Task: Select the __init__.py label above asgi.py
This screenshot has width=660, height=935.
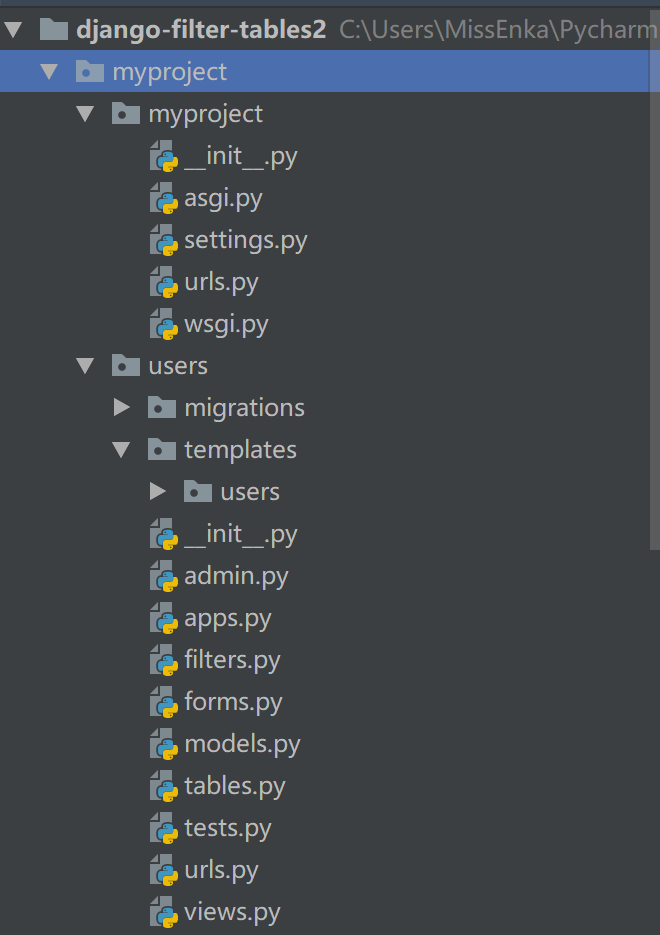Action: [241, 157]
